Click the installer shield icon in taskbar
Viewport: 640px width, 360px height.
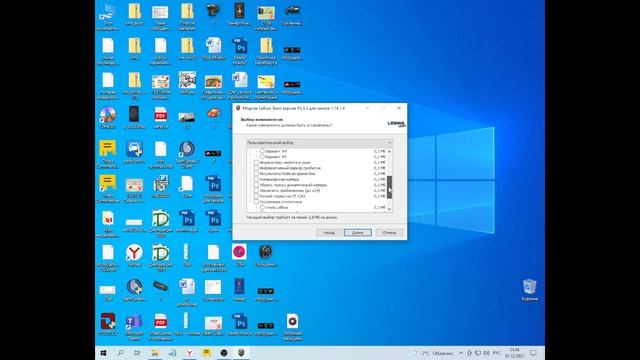click(241, 353)
